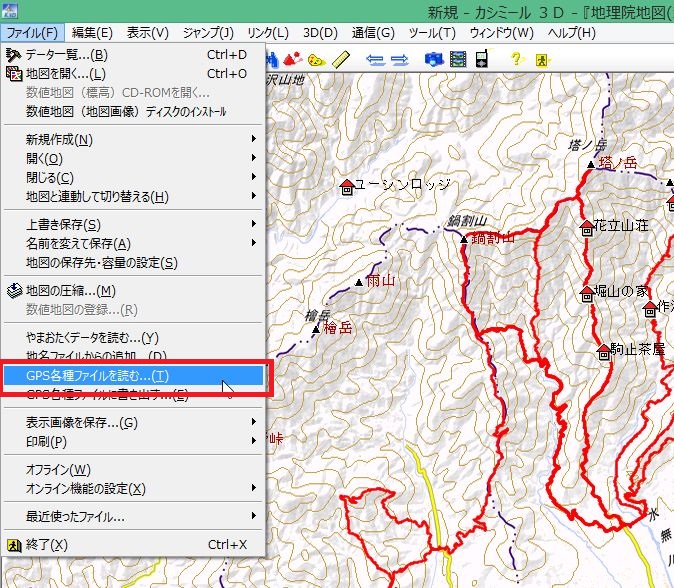Screen dimensions: 674x588
Task: Expand the 開く(O) submenu arrow
Action: click(254, 158)
